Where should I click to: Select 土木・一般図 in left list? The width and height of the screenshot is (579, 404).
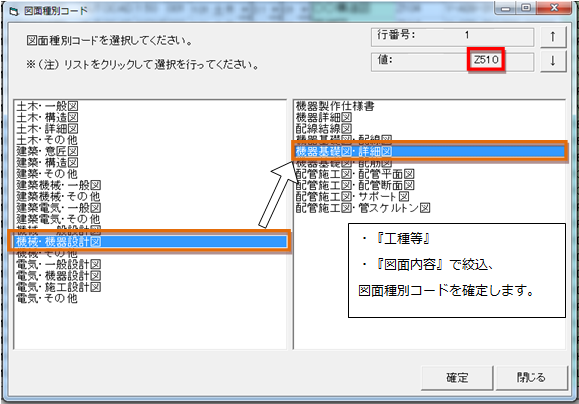(47, 106)
